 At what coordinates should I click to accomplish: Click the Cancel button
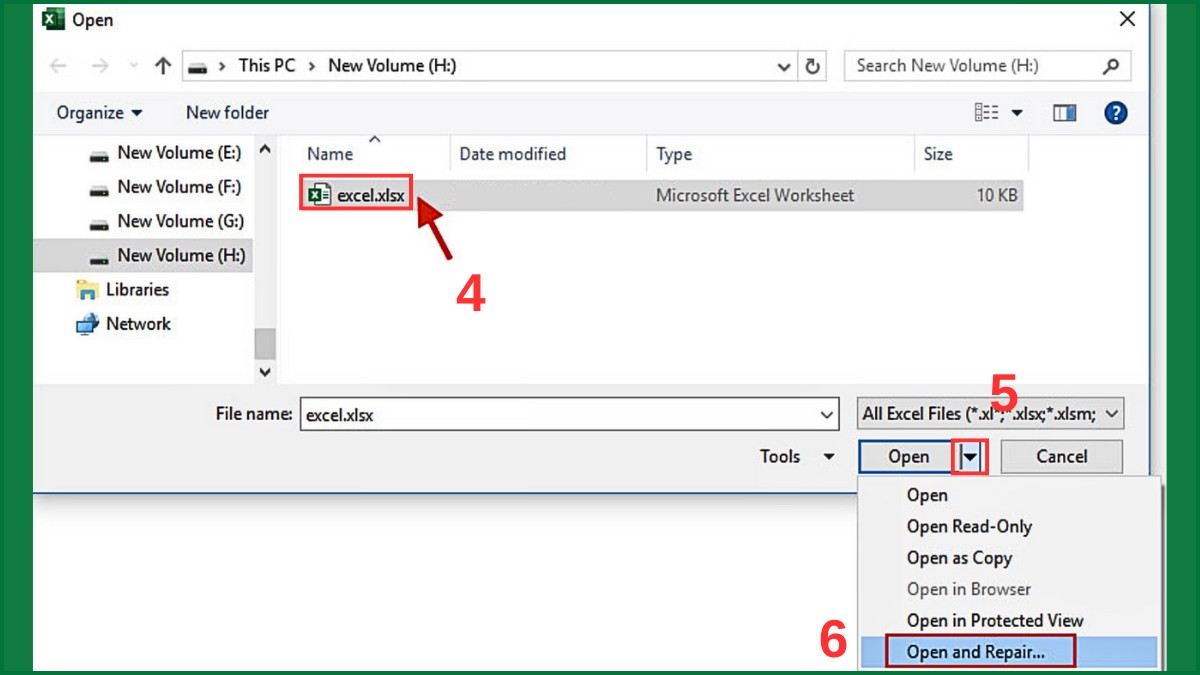[x=1061, y=456]
